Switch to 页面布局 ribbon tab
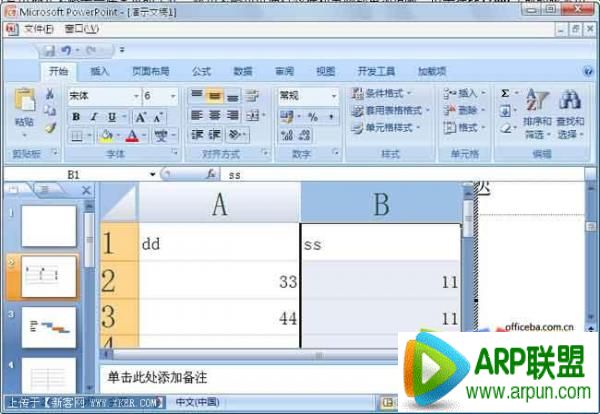Viewport: 600px width, 414px height. tap(150, 71)
